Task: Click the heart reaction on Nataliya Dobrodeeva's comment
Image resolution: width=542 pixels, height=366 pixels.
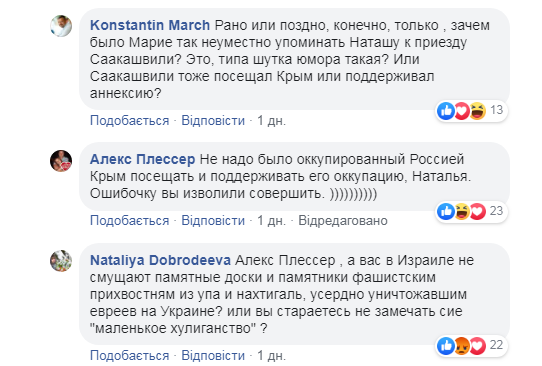Action: click(478, 346)
